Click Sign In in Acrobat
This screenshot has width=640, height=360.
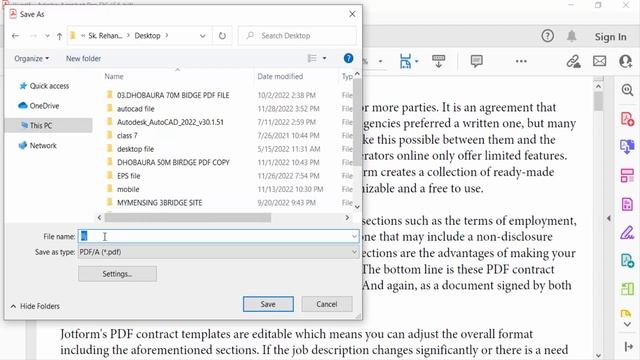(x=610, y=37)
